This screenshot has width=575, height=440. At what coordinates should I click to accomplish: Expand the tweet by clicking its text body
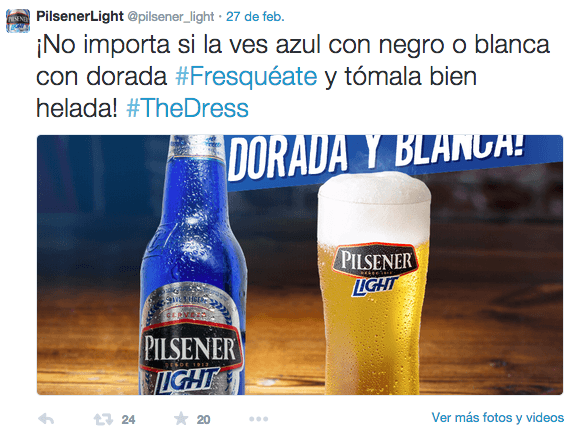[x=293, y=76]
